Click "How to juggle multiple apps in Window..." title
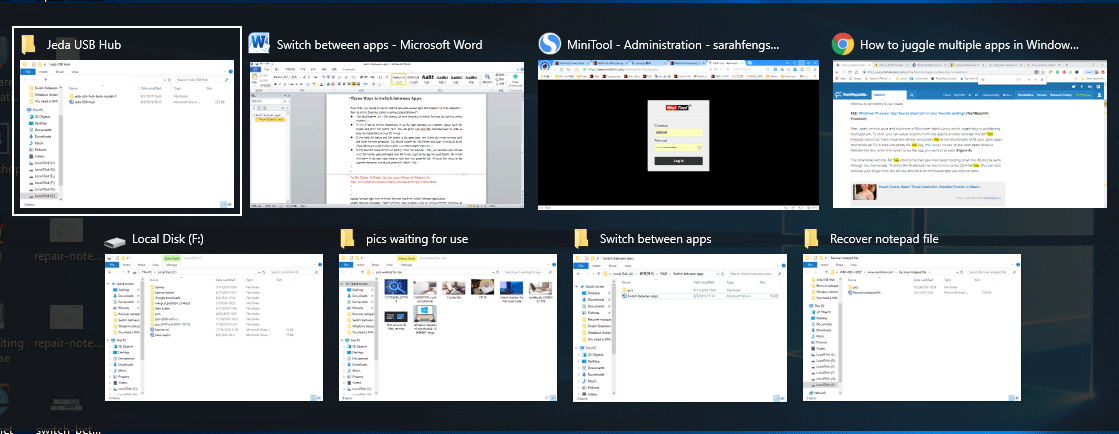 click(969, 45)
